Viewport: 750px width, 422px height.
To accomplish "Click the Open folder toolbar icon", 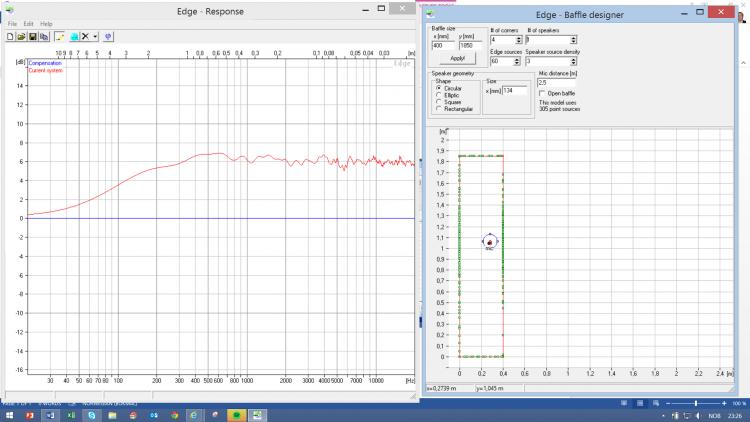I will (21, 36).
